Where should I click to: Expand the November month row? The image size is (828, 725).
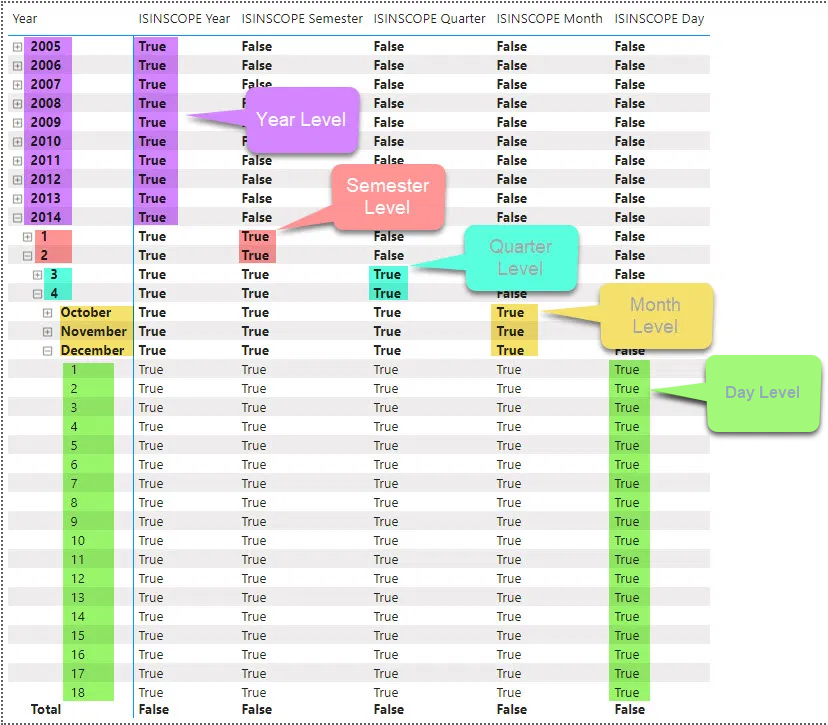pyautogui.click(x=48, y=332)
